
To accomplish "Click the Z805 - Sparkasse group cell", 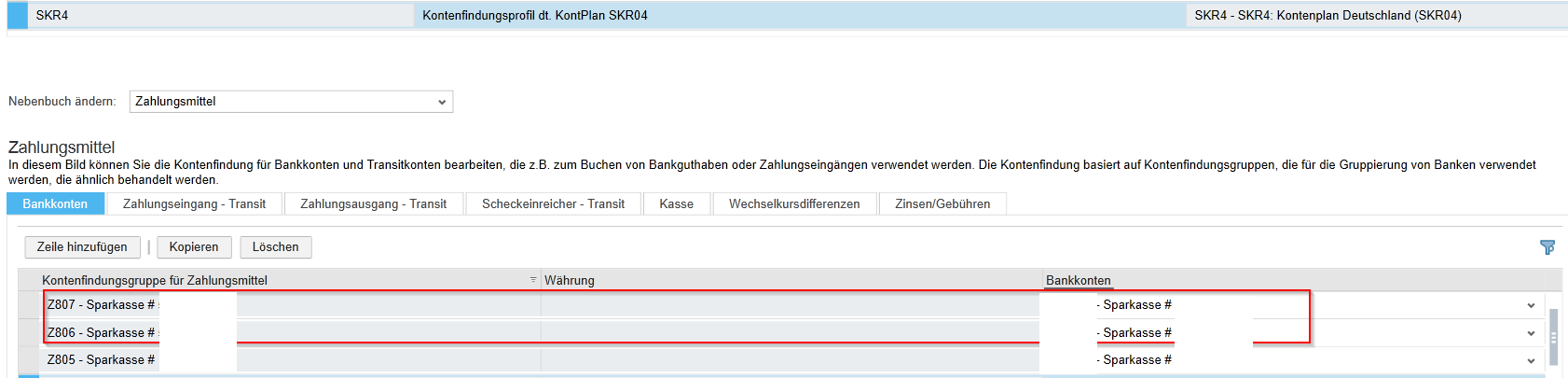I will point(101,360).
